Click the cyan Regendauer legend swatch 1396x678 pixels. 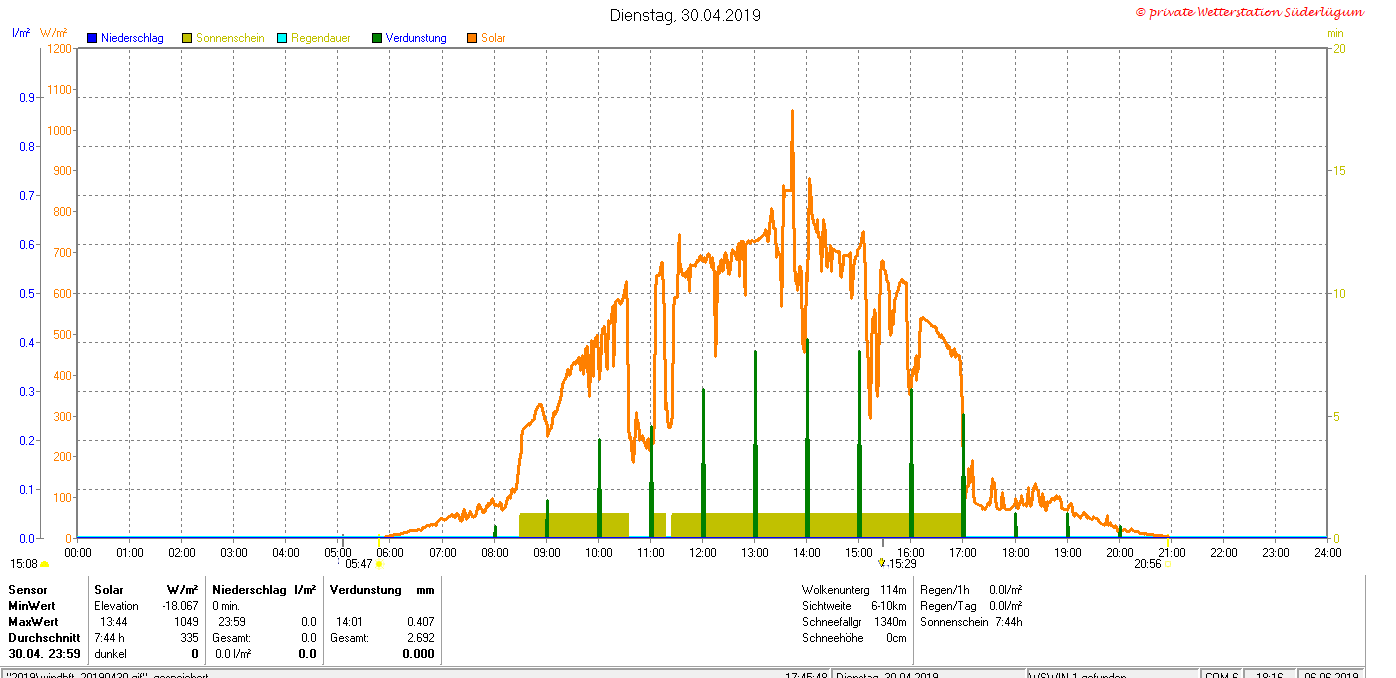point(282,38)
